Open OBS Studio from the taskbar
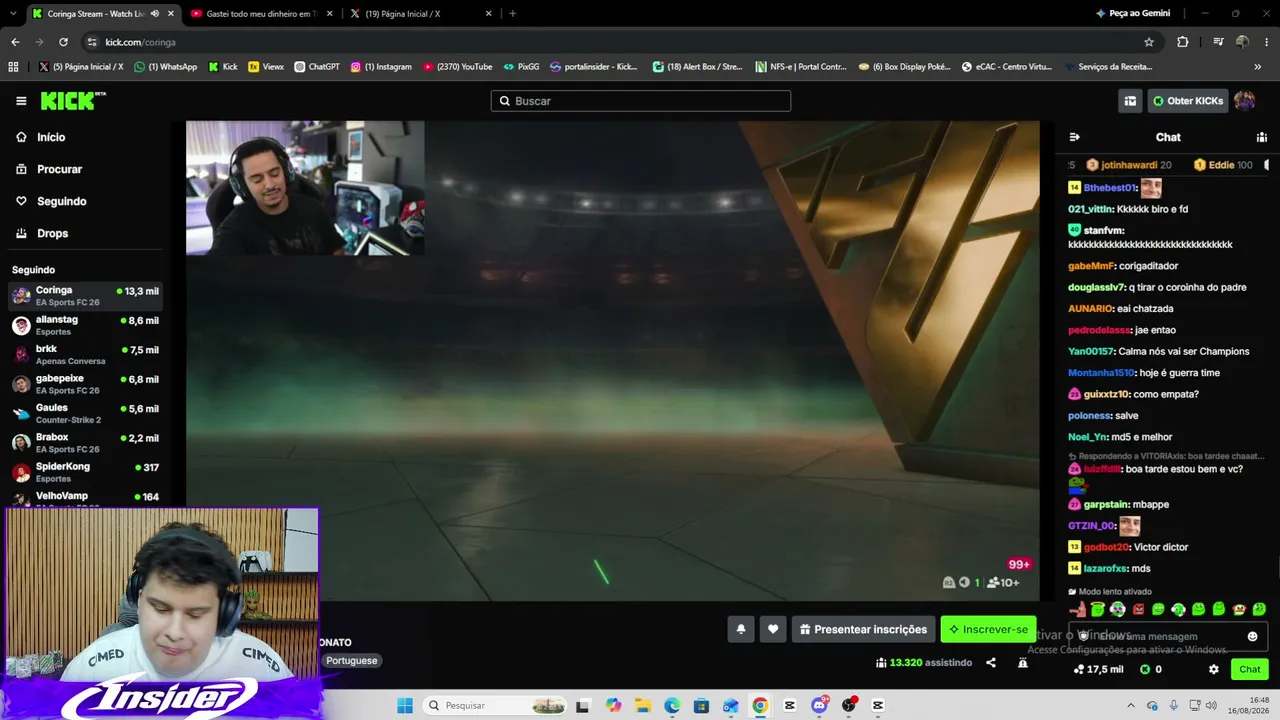Screen dimensions: 1280x720 849,706
